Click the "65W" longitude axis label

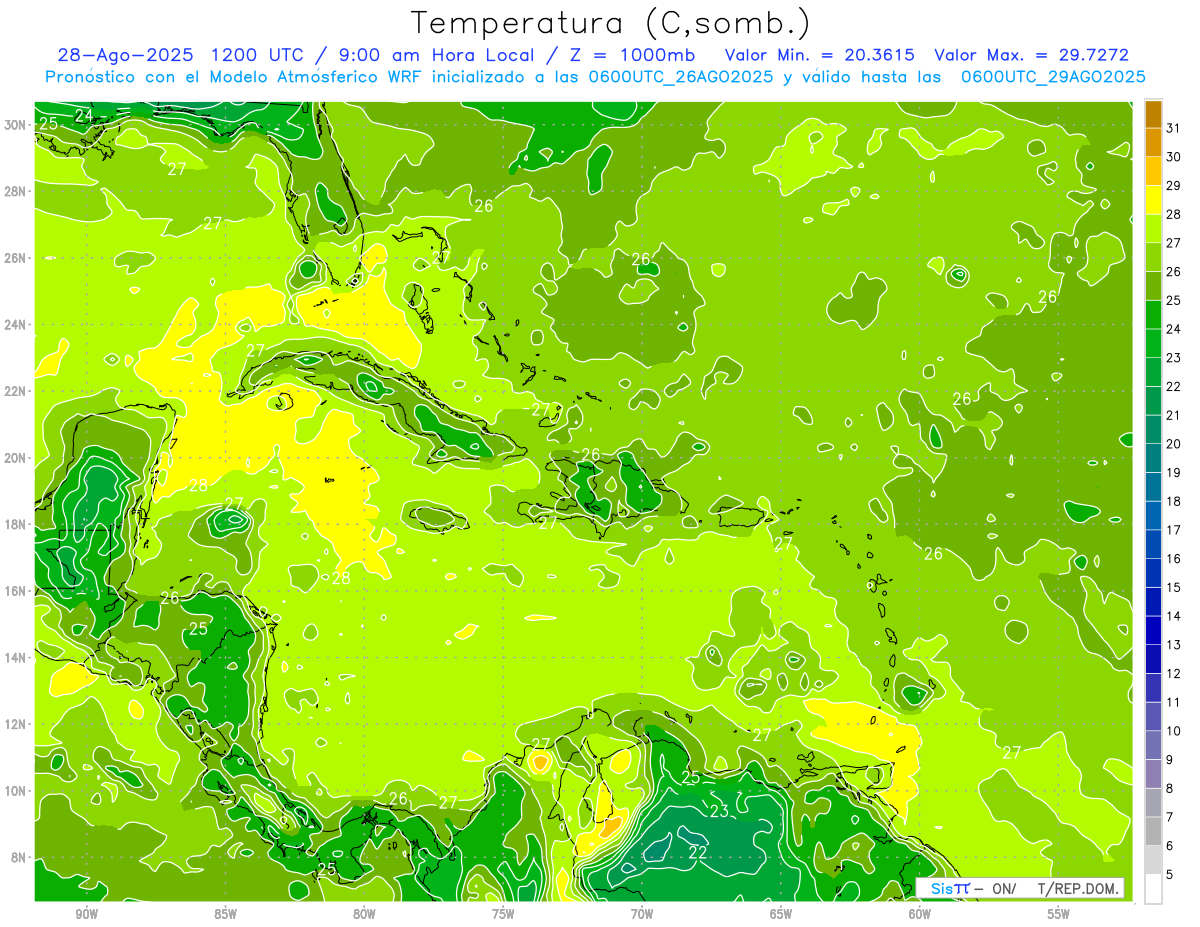click(x=781, y=914)
